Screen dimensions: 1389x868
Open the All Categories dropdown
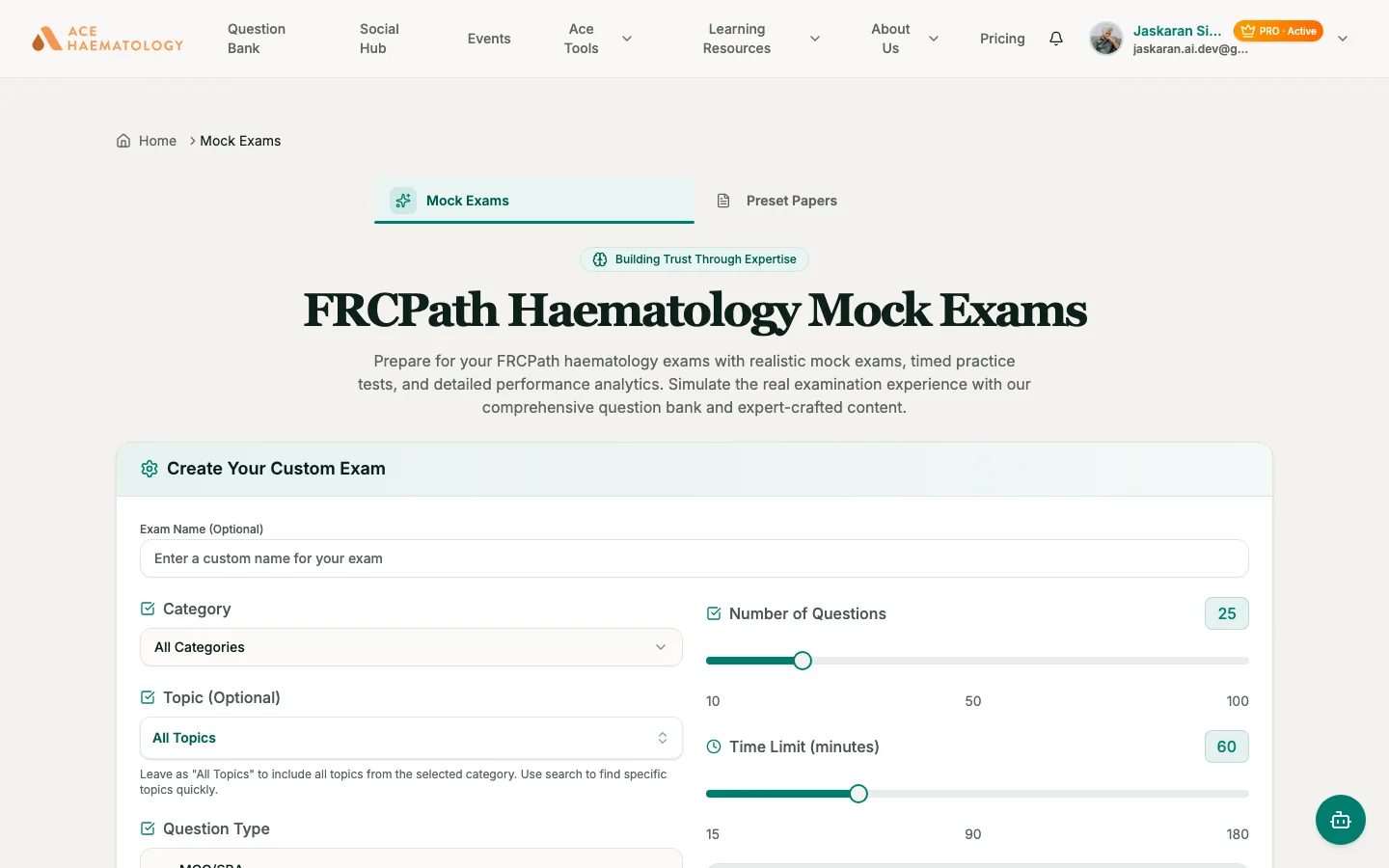[x=411, y=647]
